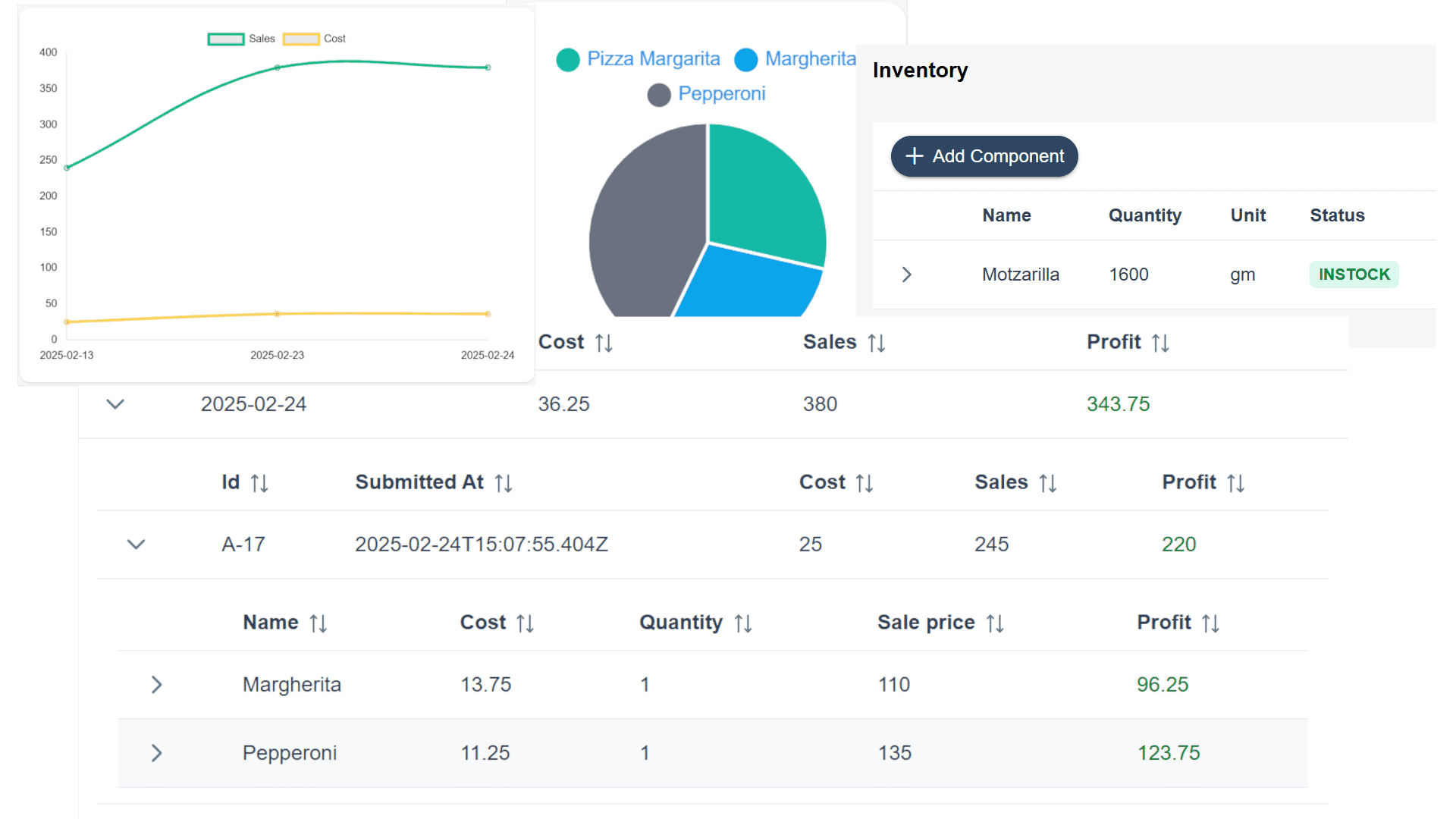1456x819 pixels.
Task: Sort items by Sale price icon
Action: pos(995,623)
